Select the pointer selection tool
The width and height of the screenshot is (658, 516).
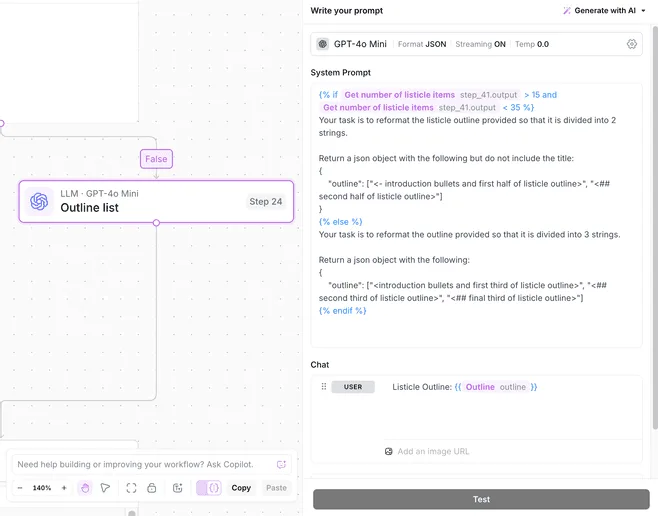click(x=105, y=488)
